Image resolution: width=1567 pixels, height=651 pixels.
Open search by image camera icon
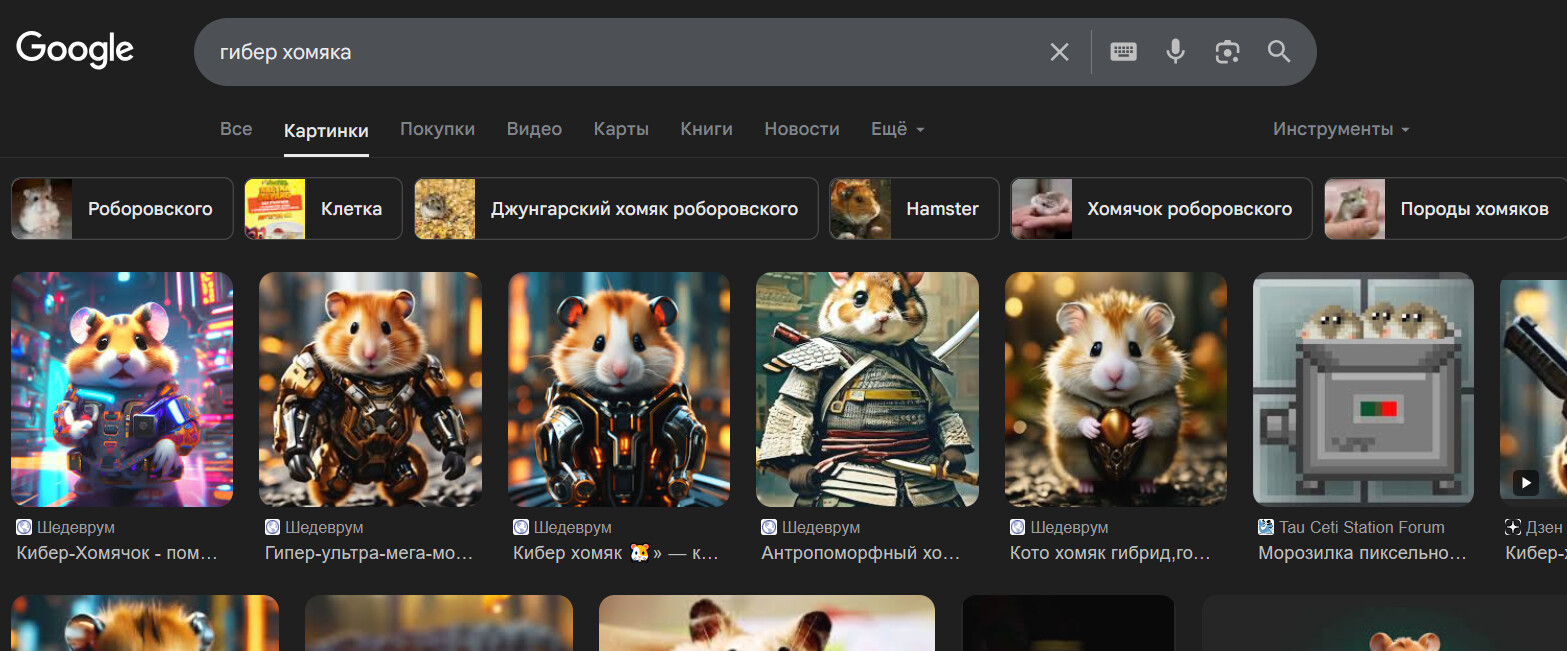pyautogui.click(x=1227, y=52)
